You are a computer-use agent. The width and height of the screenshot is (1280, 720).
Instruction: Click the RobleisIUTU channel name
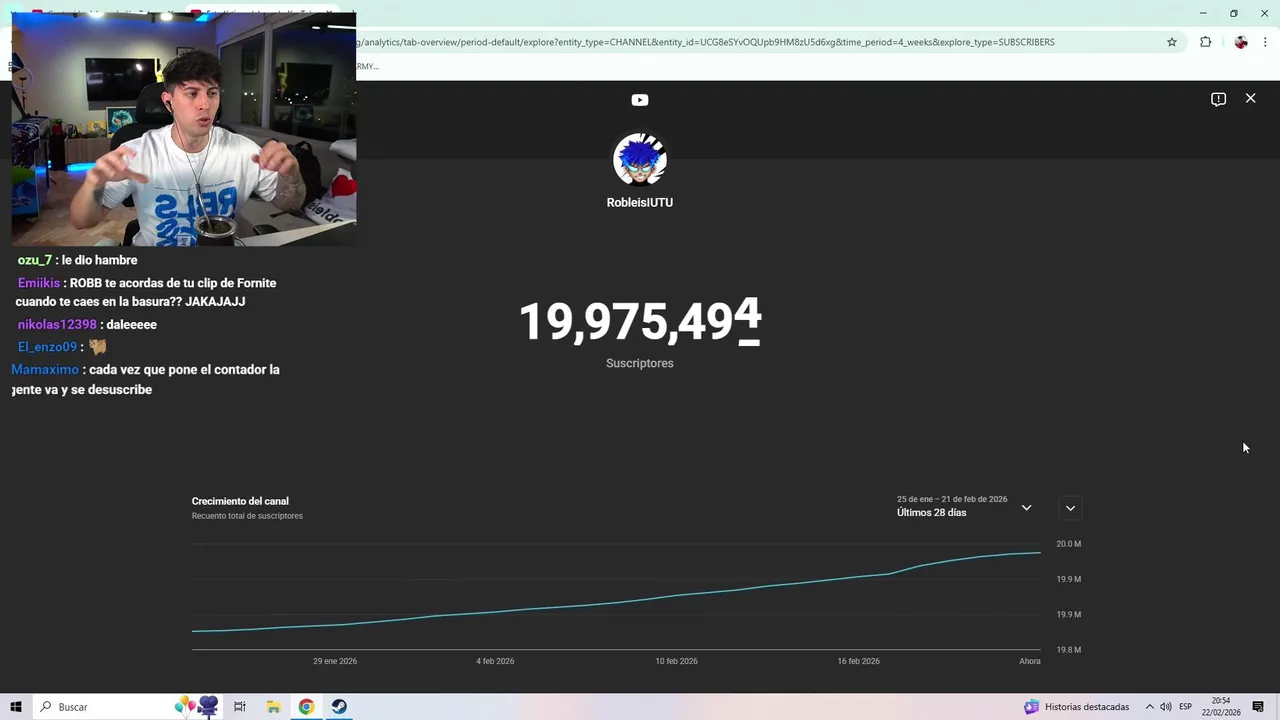640,202
